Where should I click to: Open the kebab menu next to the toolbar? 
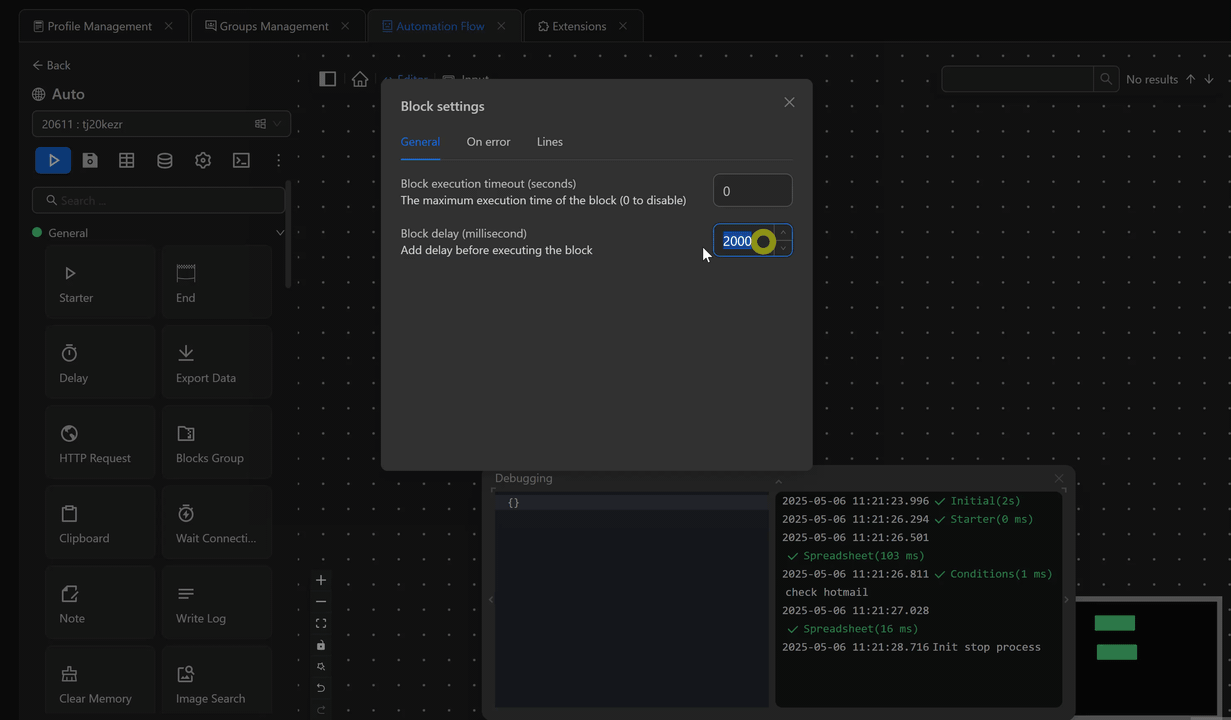tap(279, 160)
